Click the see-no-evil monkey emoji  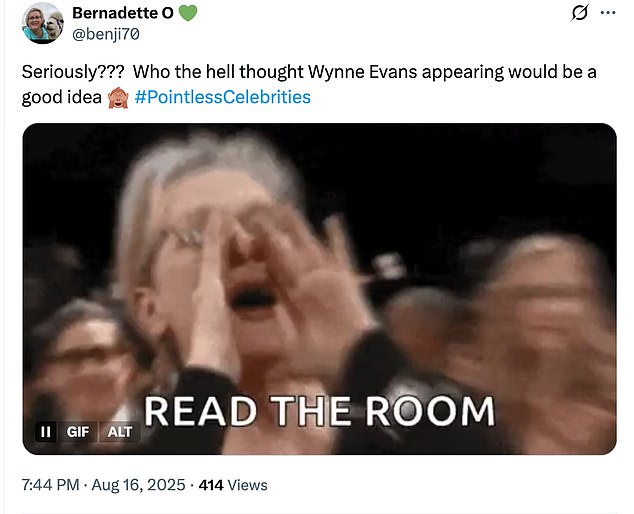118,98
